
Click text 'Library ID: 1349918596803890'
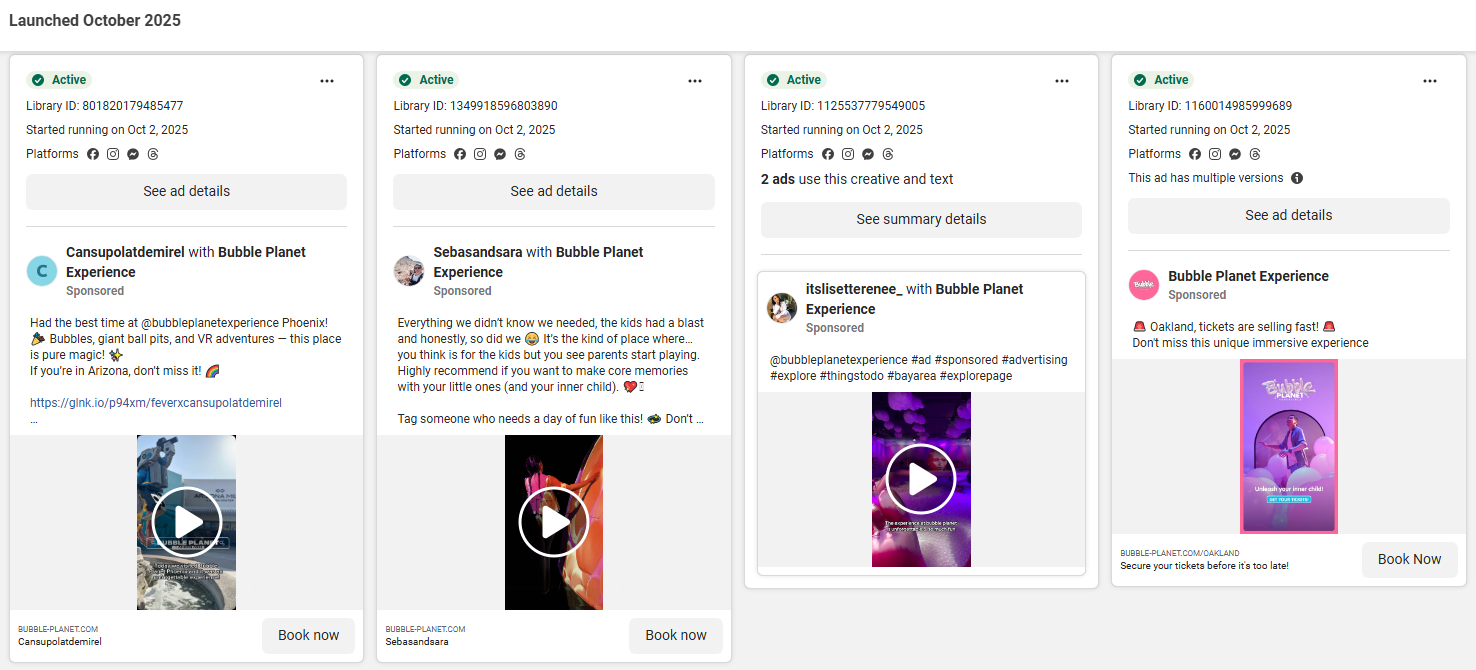pos(476,106)
